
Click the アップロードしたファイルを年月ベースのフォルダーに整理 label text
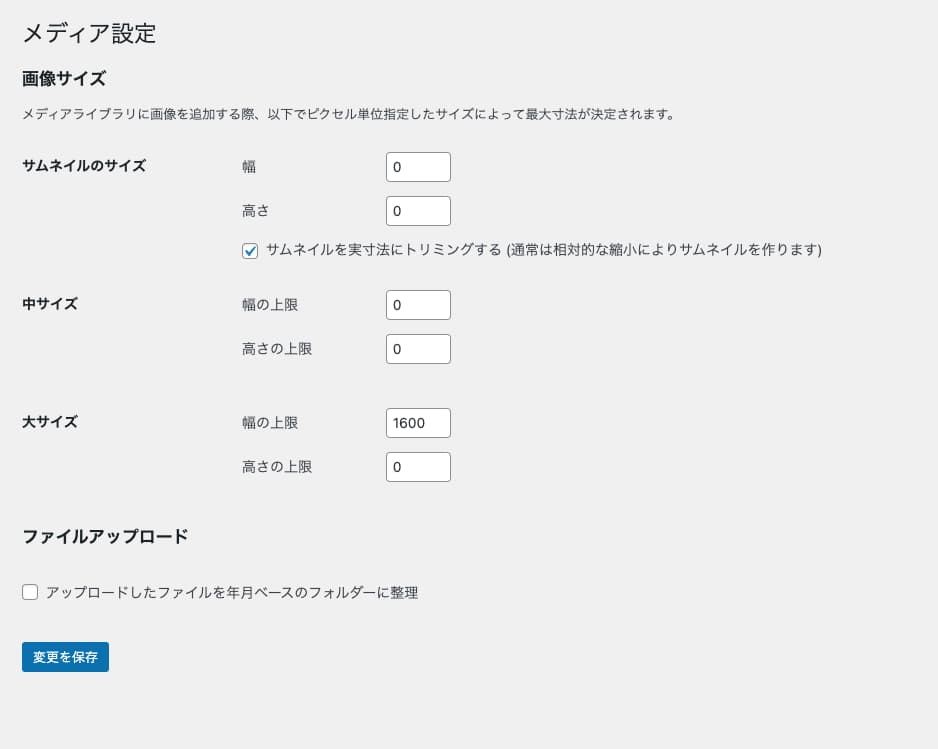pos(232,593)
